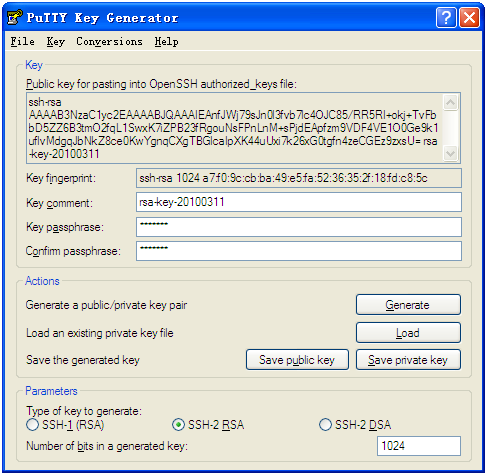Viewport: 487px width, 475px height.
Task: Open the Help menu
Action: point(166,42)
